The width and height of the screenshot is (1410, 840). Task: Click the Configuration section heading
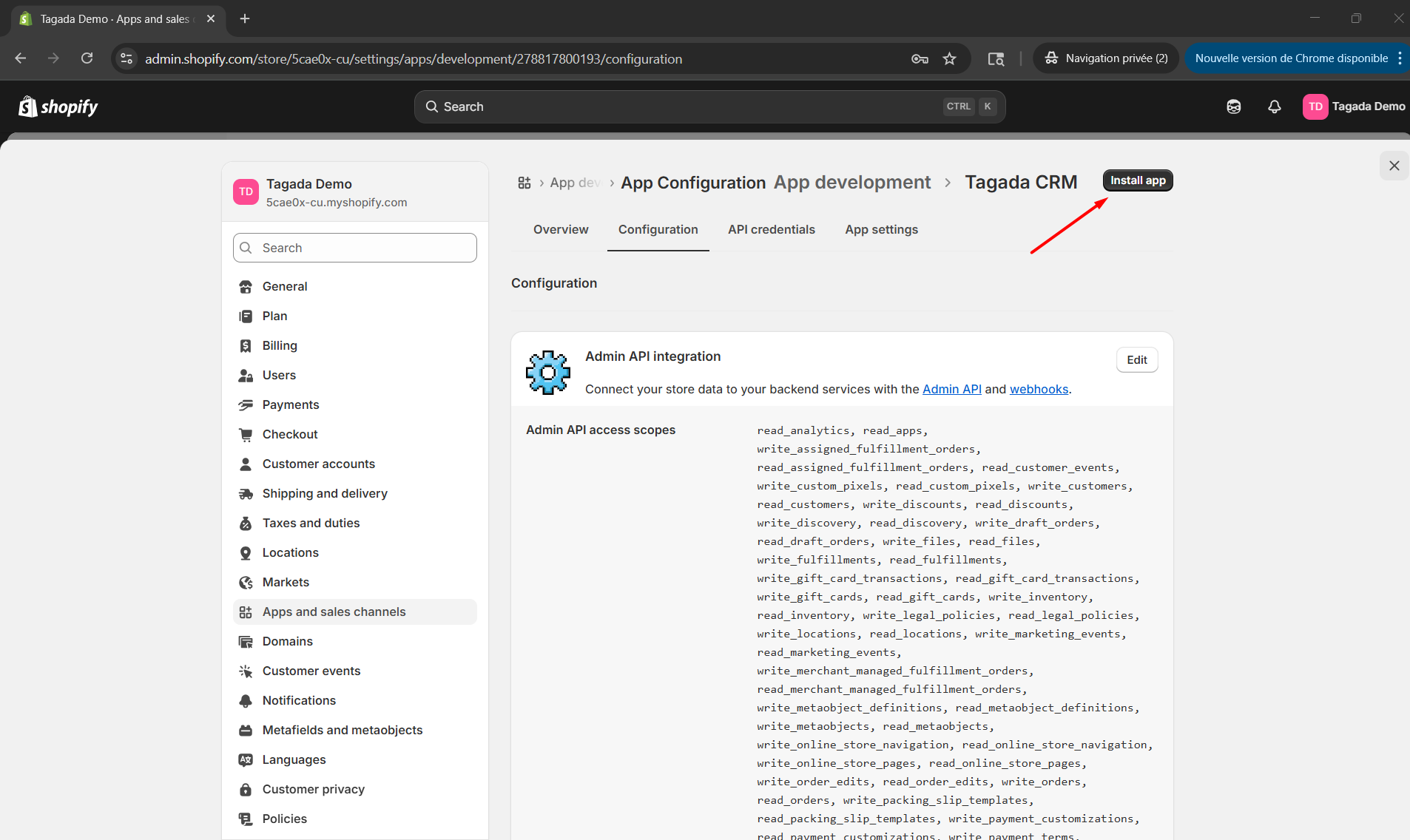click(554, 283)
